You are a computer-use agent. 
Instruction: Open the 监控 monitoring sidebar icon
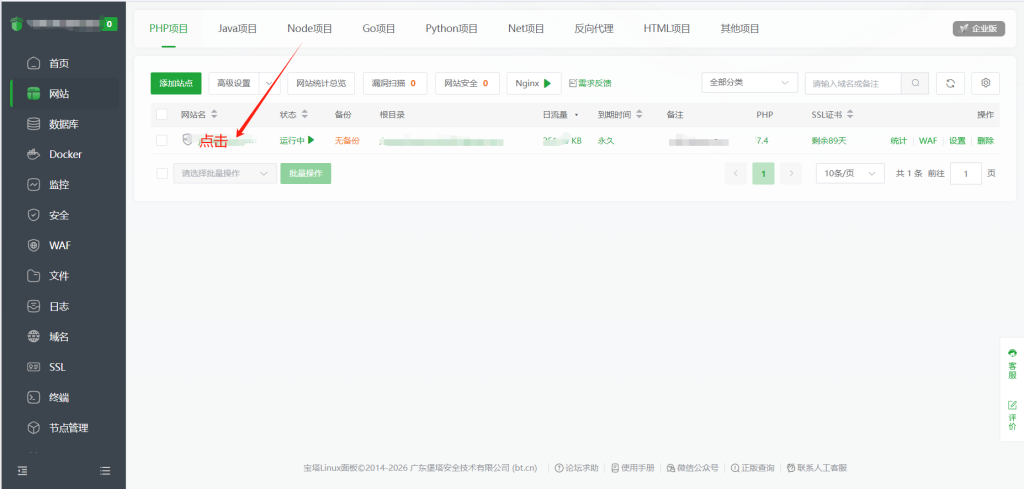pos(33,185)
